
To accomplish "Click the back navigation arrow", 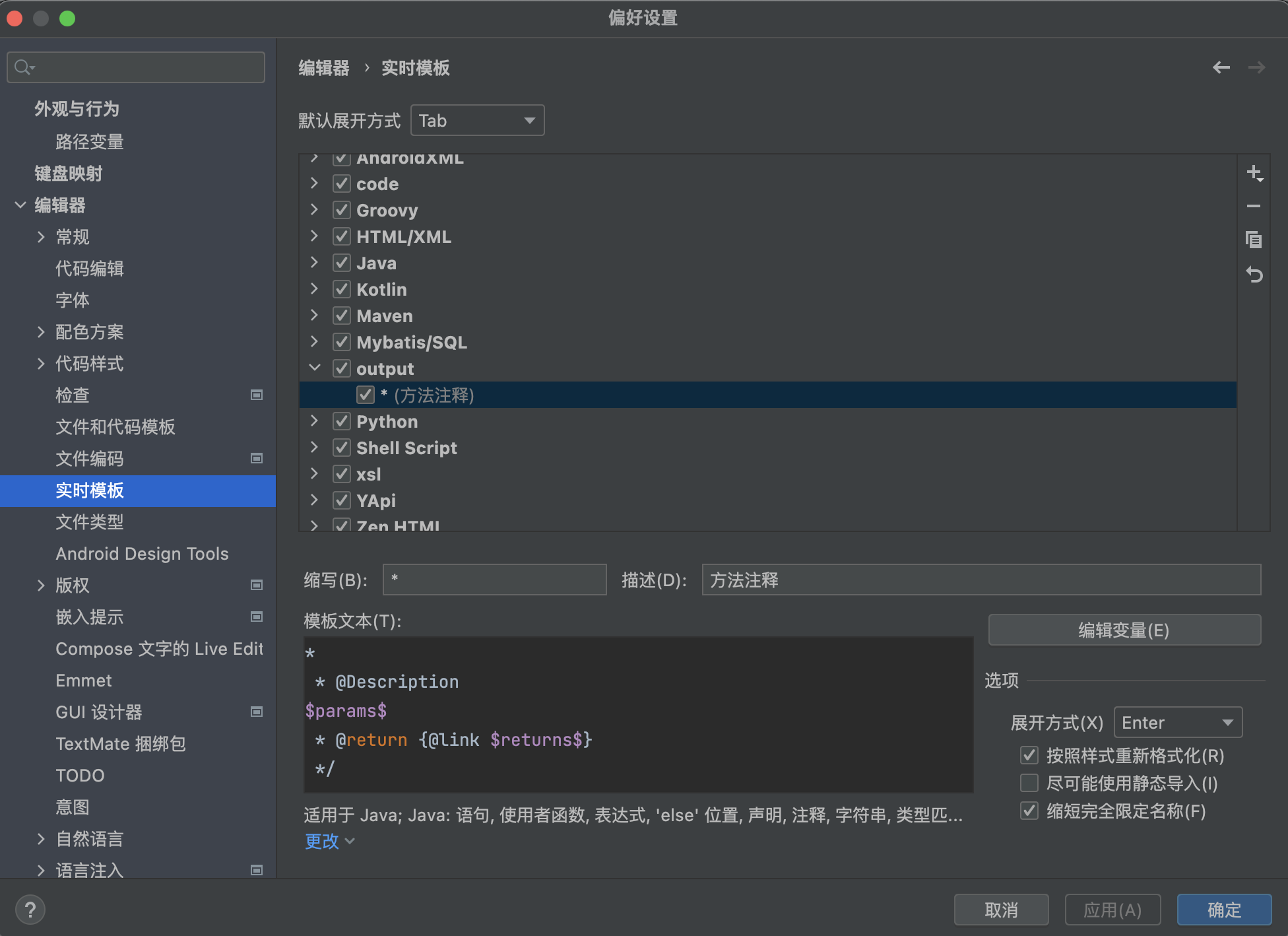I will [1221, 67].
